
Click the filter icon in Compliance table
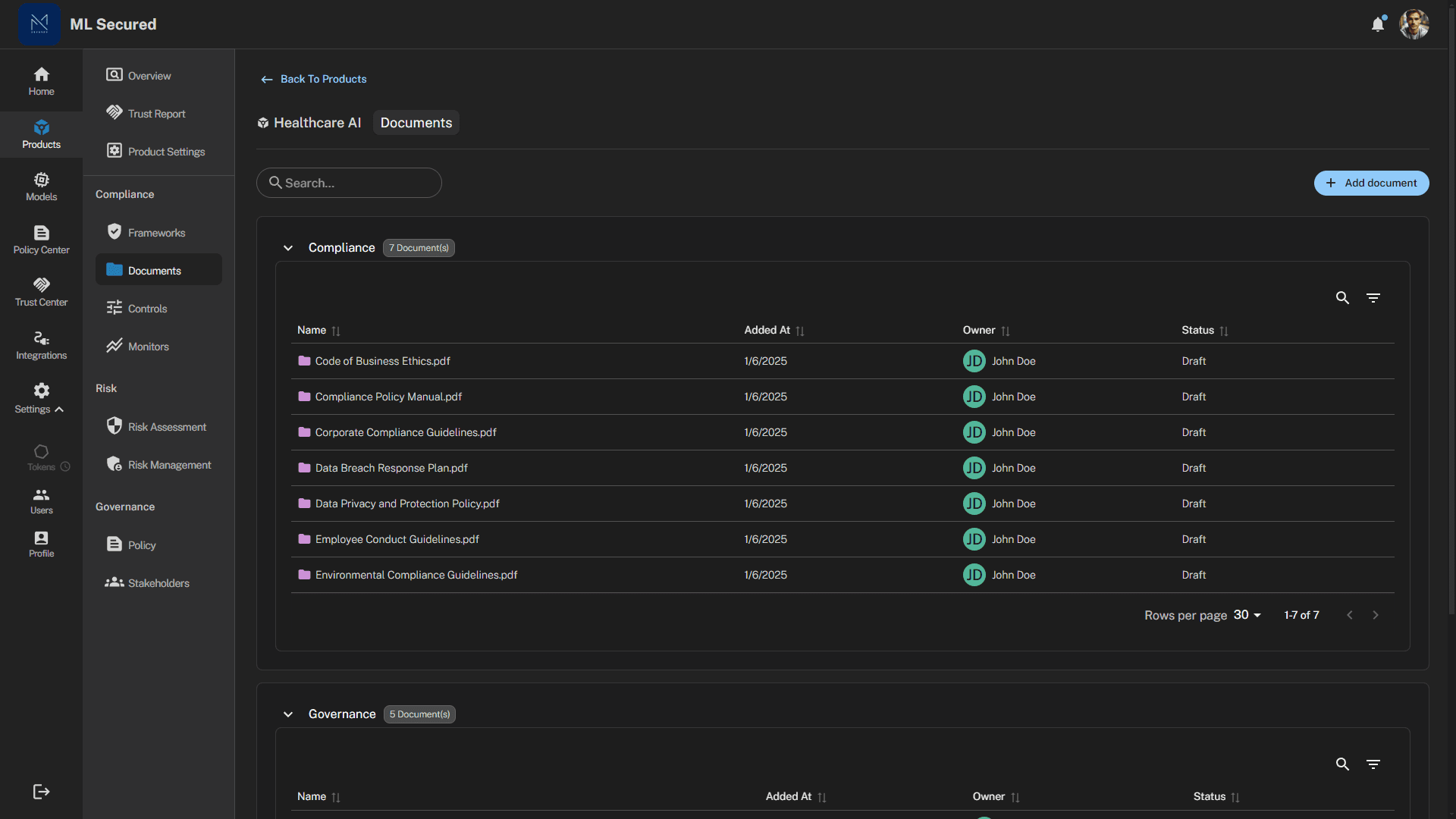coord(1373,298)
